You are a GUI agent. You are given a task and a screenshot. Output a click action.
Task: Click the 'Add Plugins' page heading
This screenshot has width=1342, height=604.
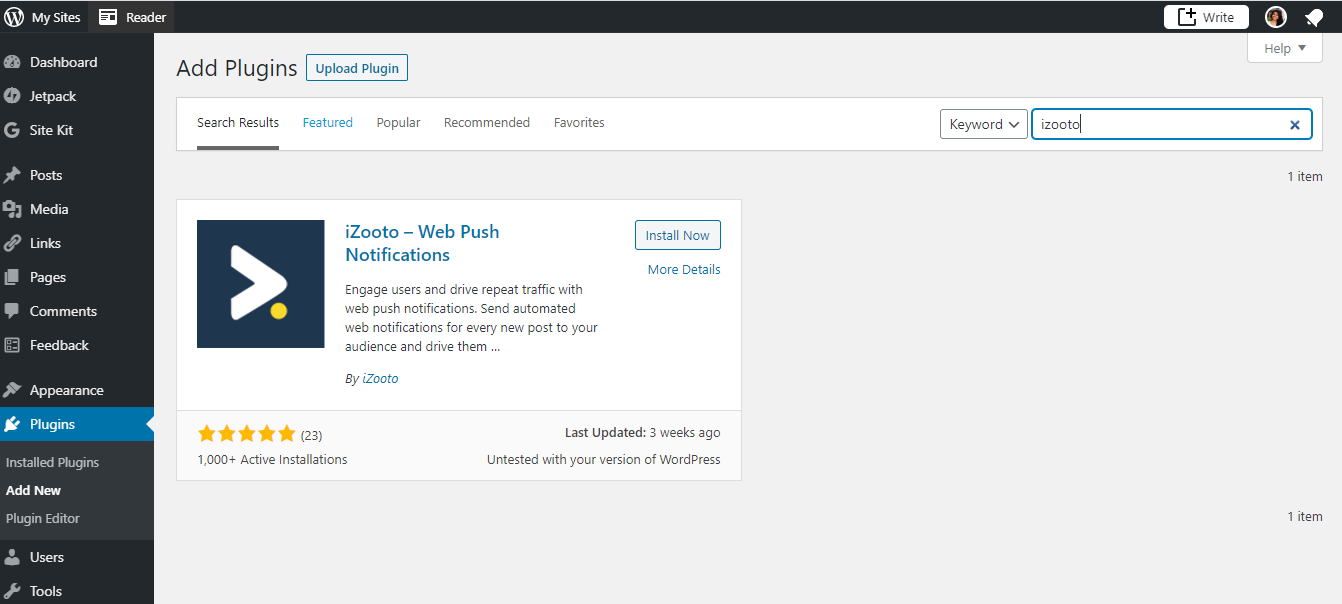[237, 68]
